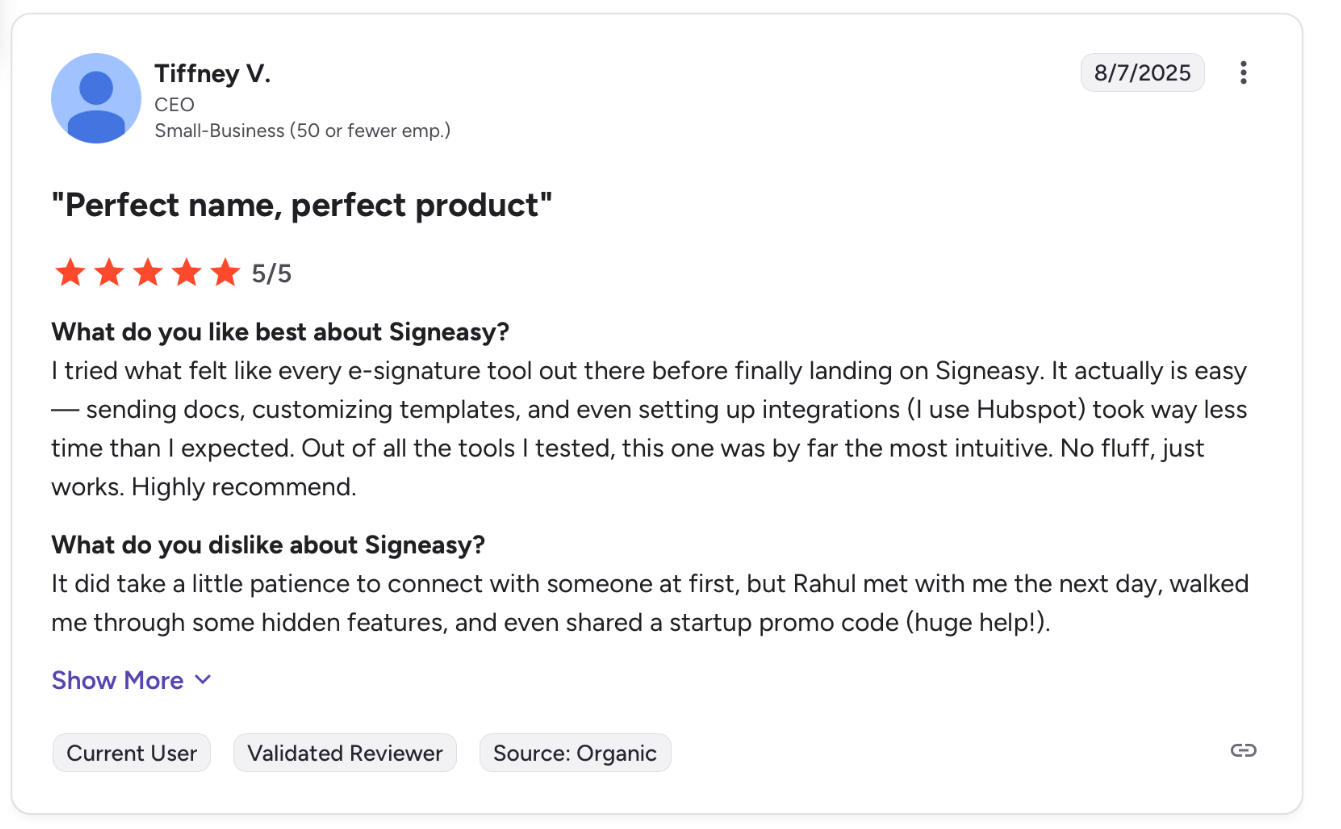This screenshot has height=829, width=1341.
Task: Click the fifth rating star
Action: [226, 272]
